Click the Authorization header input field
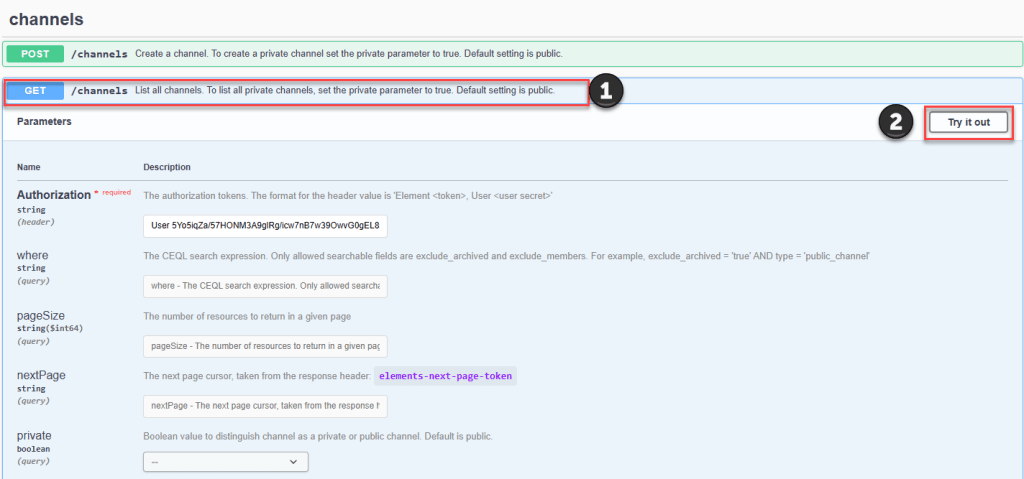 (265, 225)
